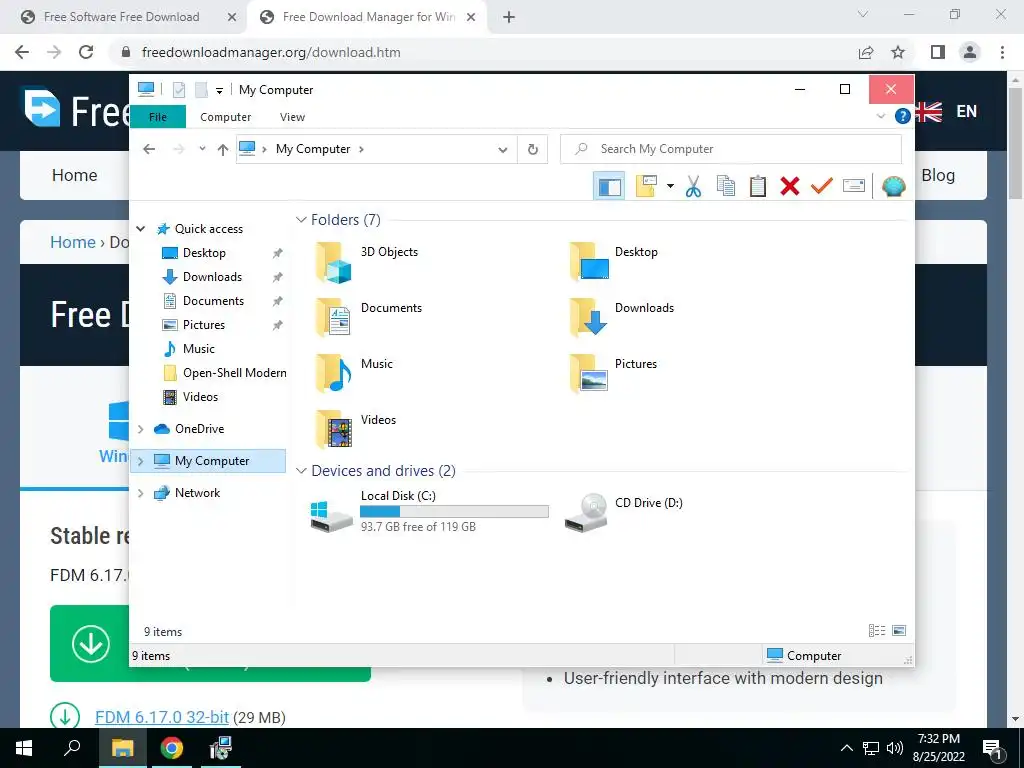
Task: Click the folder options toolbar icon
Action: (646, 186)
